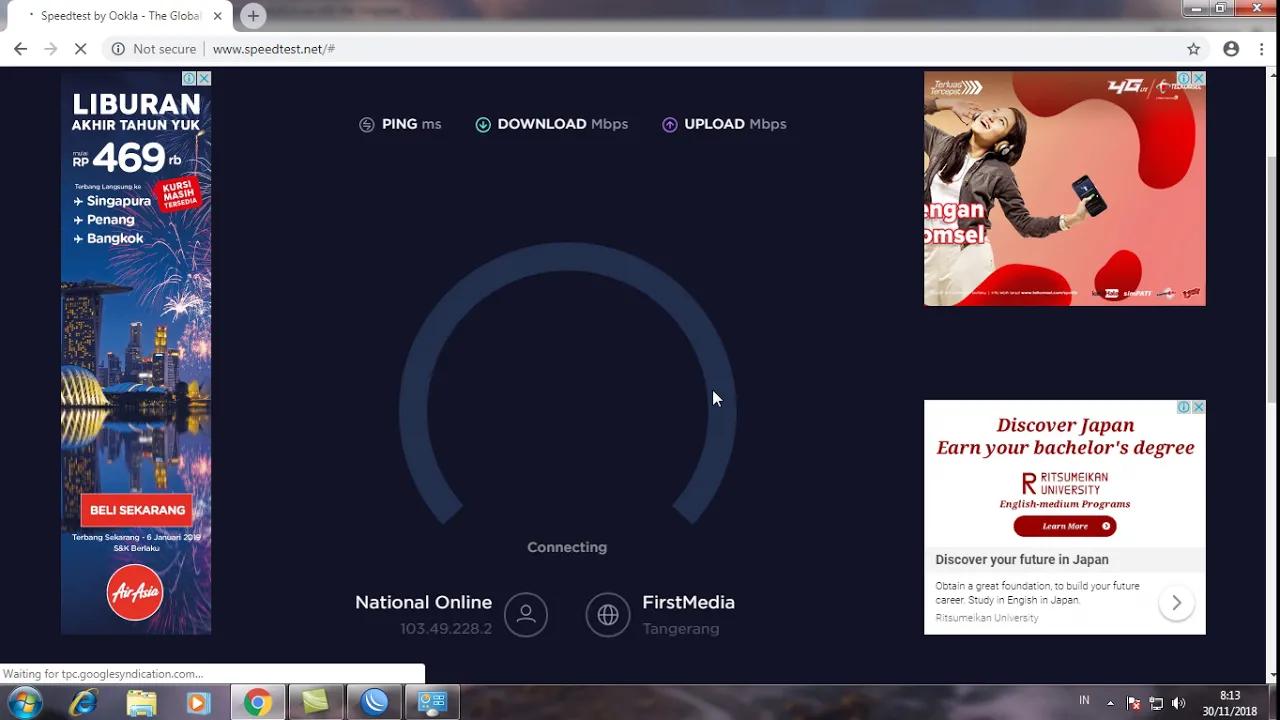Click the network icon in the system tray

click(x=1156, y=703)
